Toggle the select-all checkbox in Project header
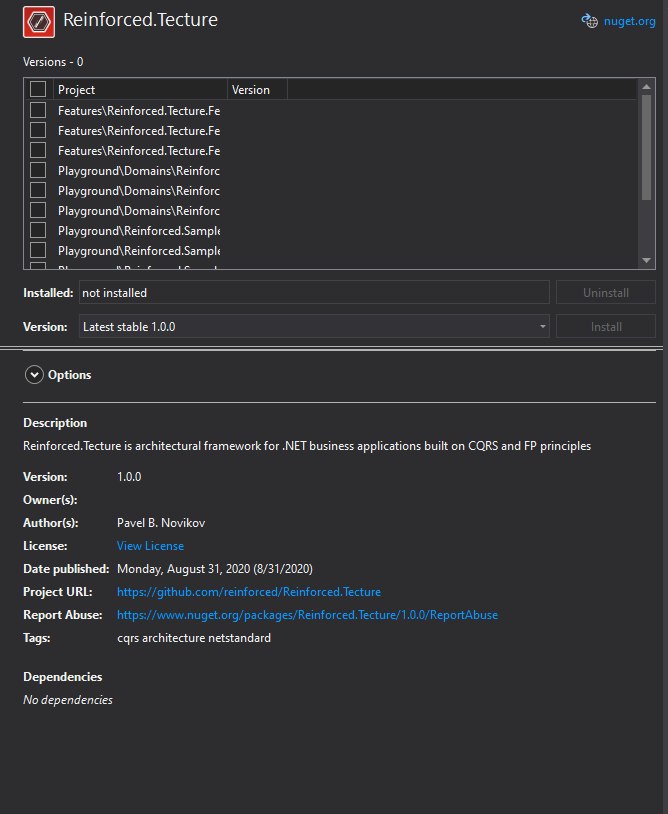 click(x=38, y=89)
